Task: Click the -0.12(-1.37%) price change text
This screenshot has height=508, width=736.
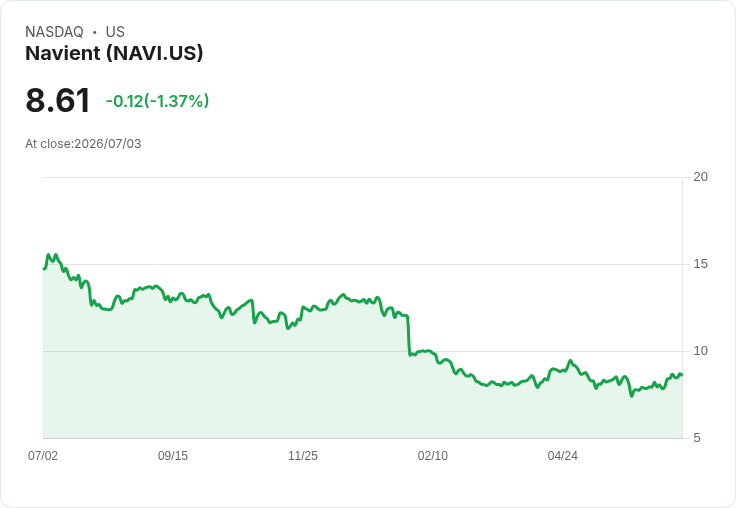Action: coord(157,101)
